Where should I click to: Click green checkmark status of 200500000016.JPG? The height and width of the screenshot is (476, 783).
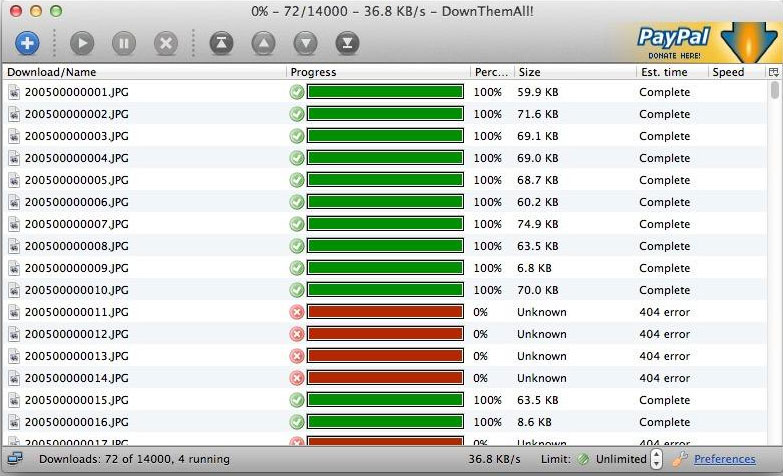[297, 422]
